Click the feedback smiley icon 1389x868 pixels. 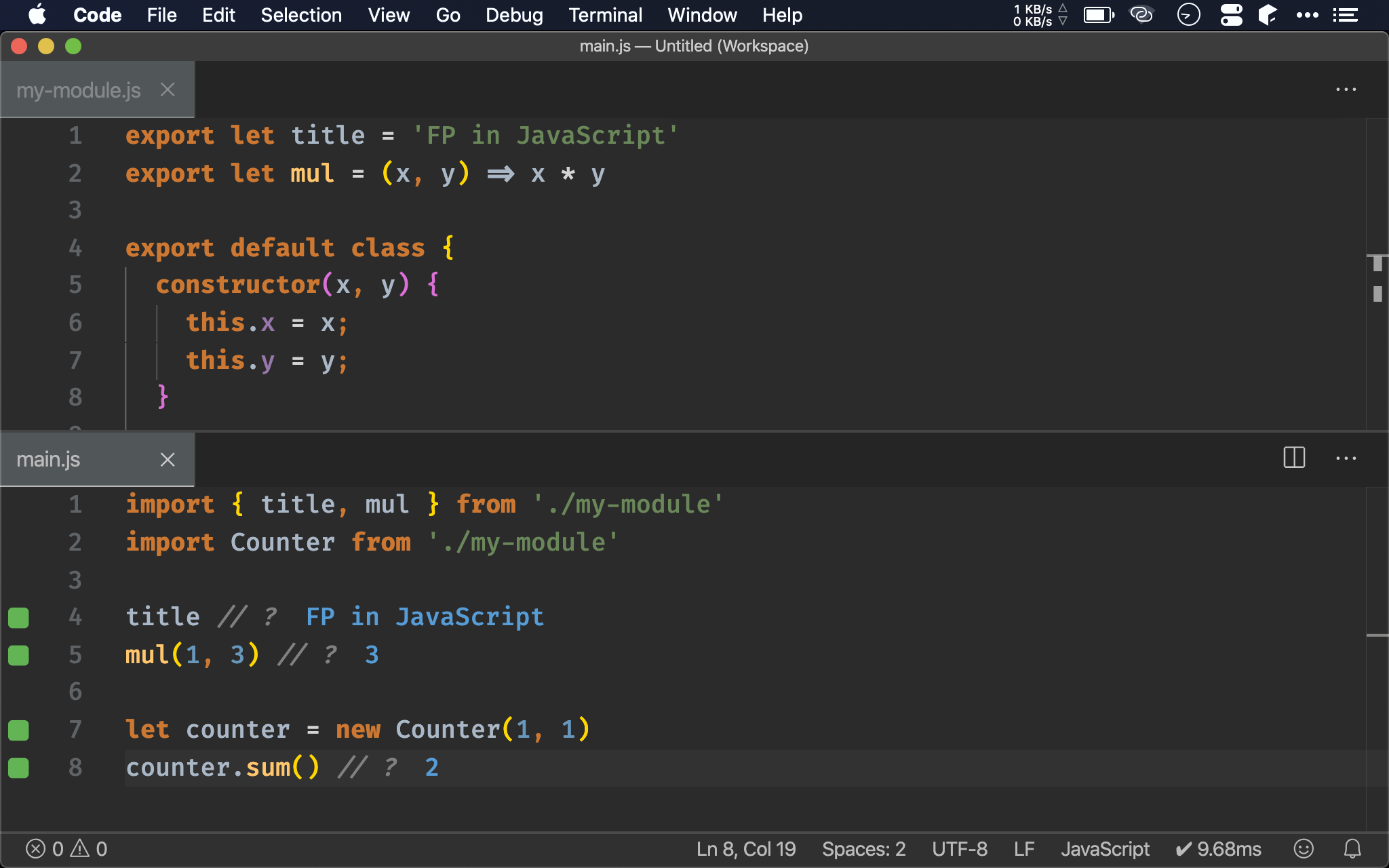(x=1304, y=848)
